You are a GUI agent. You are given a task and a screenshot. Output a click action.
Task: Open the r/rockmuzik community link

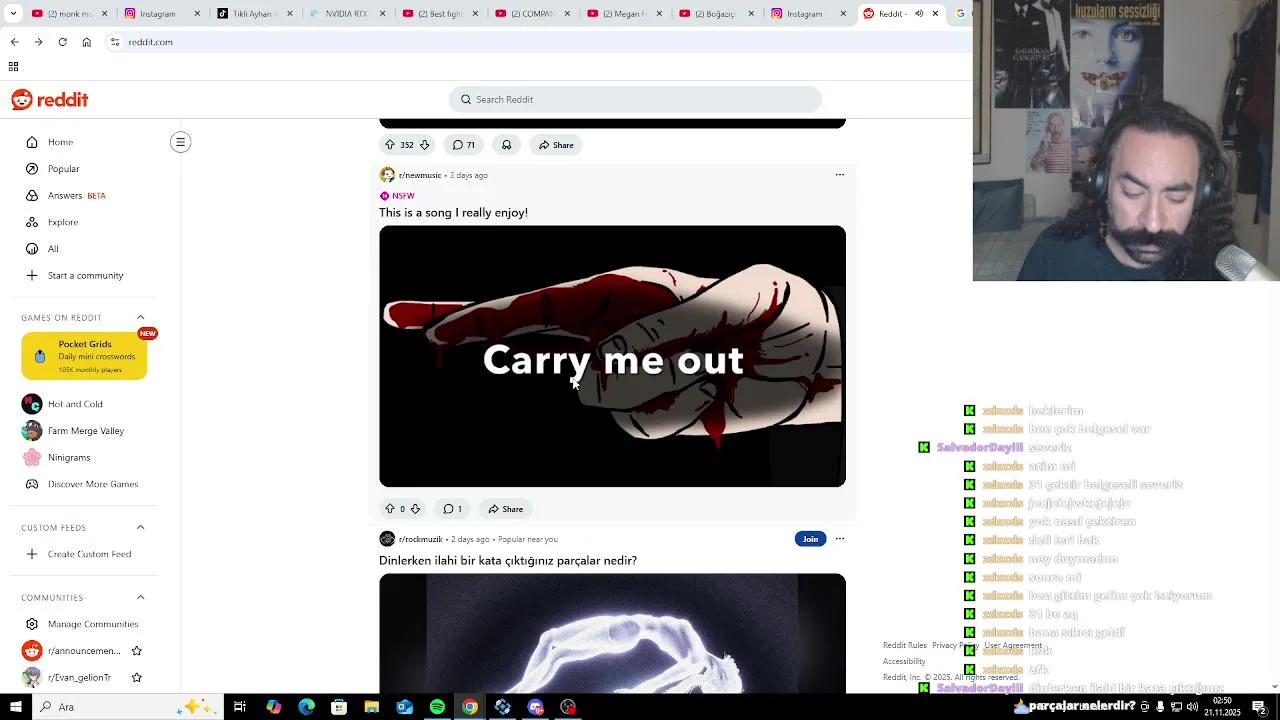(421, 539)
